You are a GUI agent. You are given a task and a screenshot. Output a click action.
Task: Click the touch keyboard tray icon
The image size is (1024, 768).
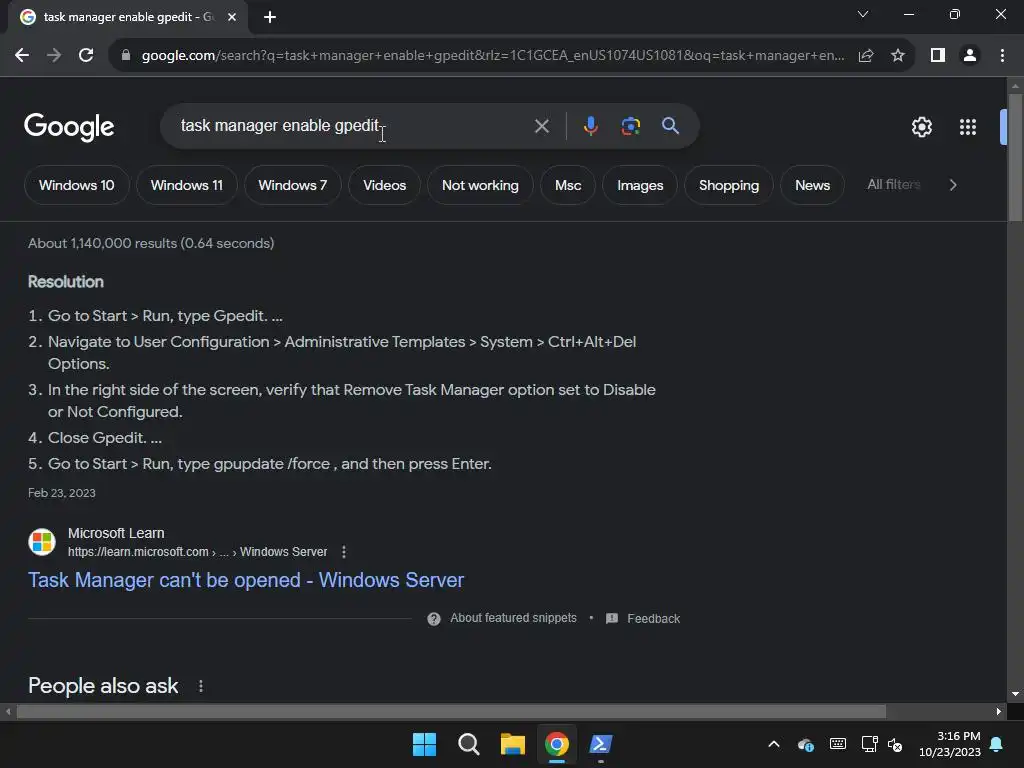[x=838, y=744]
